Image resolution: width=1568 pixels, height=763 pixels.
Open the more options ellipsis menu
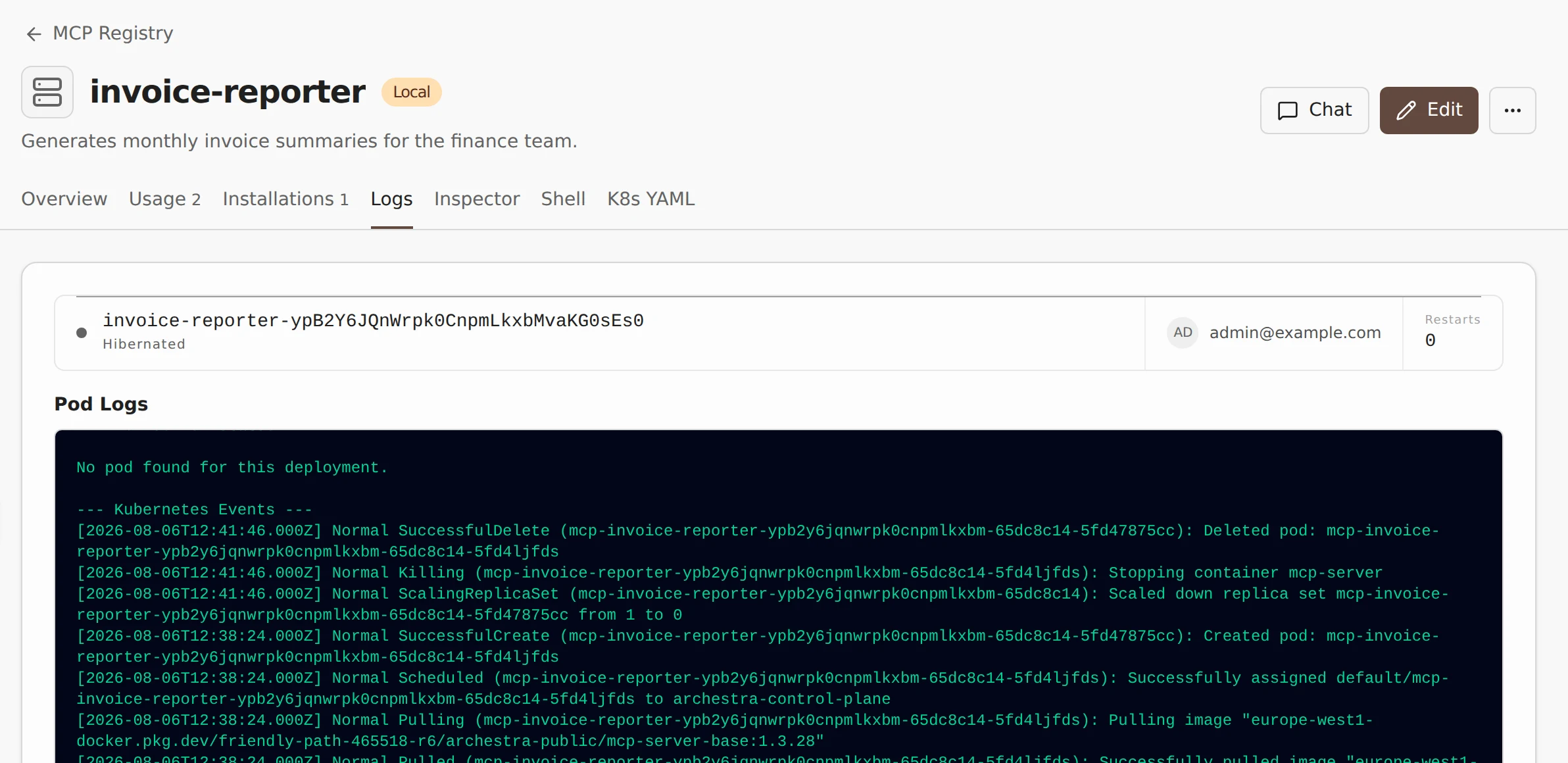click(1512, 111)
